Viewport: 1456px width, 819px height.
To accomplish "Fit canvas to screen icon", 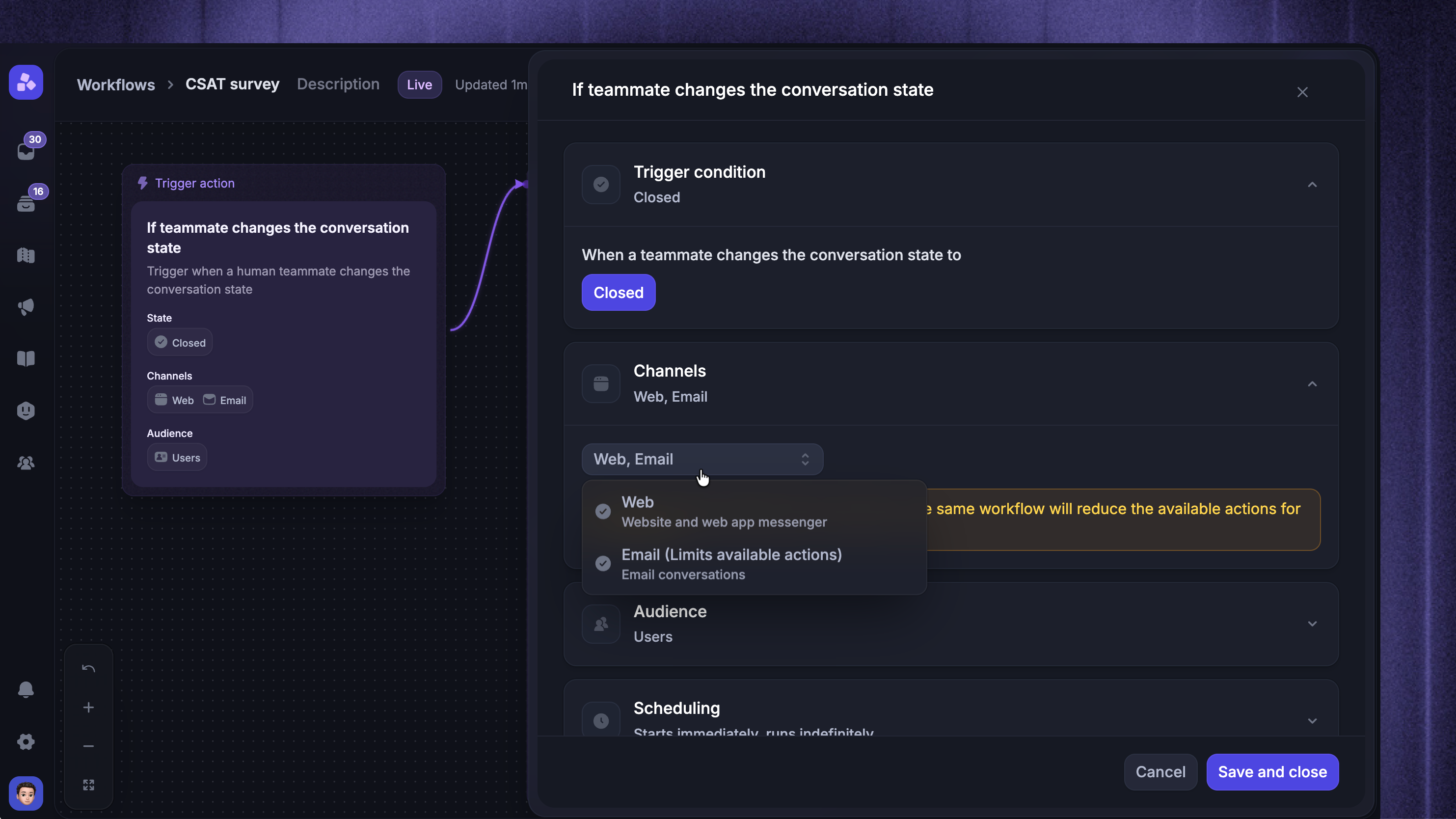I will pyautogui.click(x=89, y=785).
